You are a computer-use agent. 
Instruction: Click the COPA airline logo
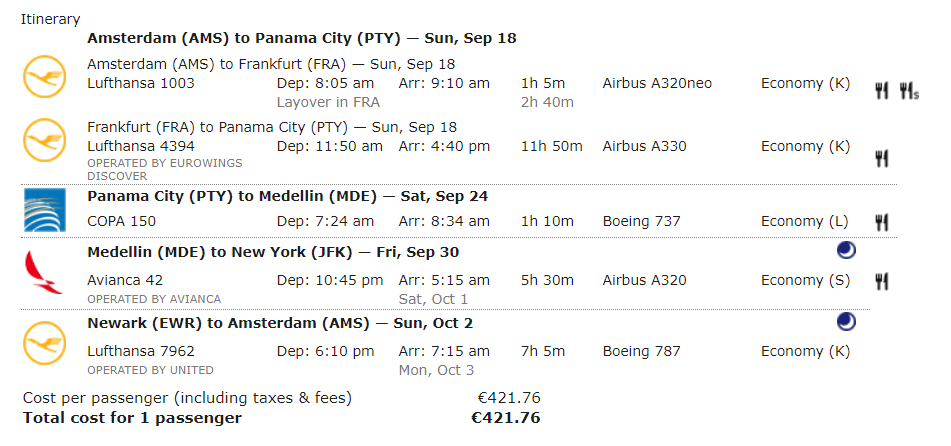(44, 210)
